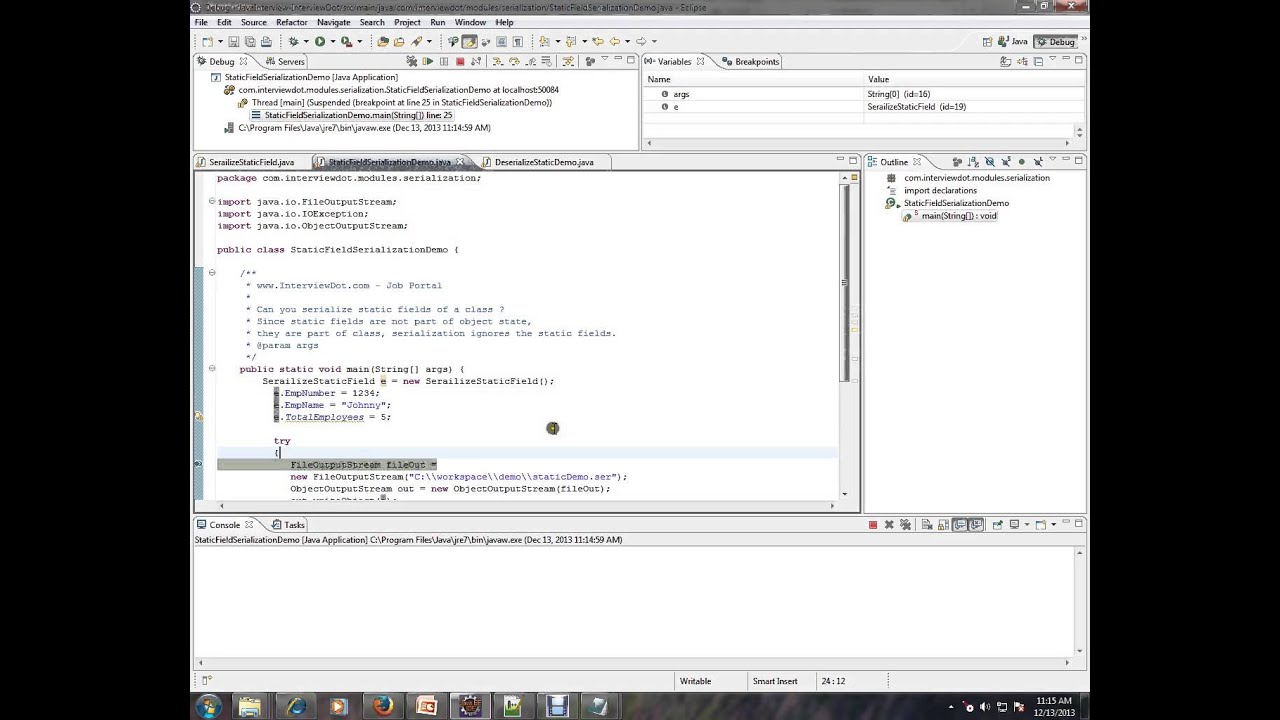This screenshot has width=1280, height=720.
Task: Click the Suspend icon in Debug view
Action: (444, 61)
